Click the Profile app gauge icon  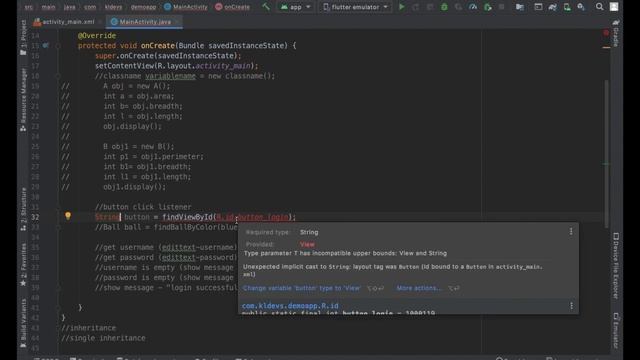tap(473, 7)
